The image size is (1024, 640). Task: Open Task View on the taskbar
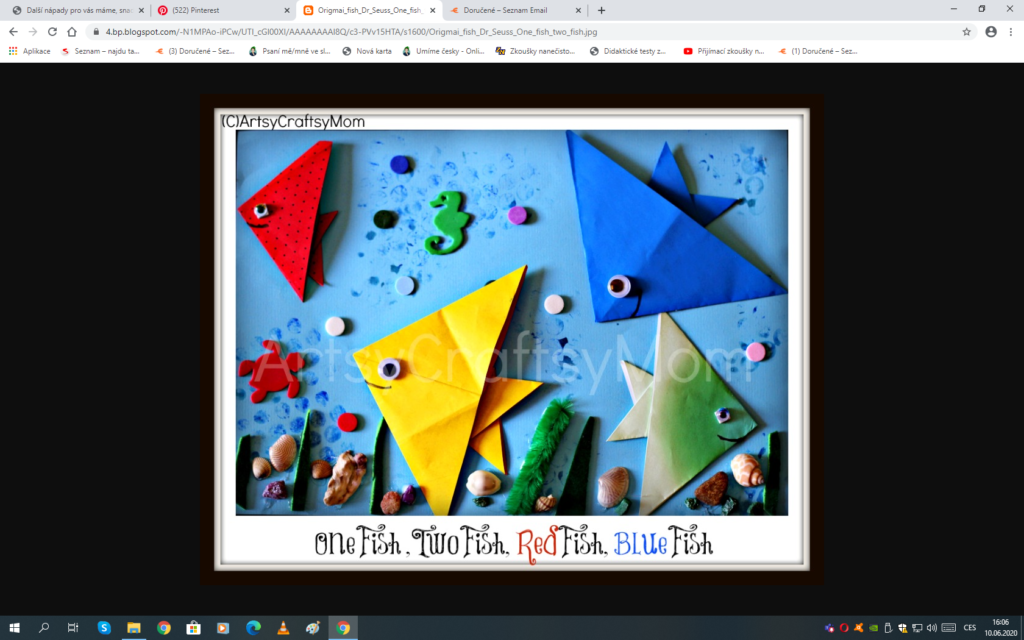73,628
